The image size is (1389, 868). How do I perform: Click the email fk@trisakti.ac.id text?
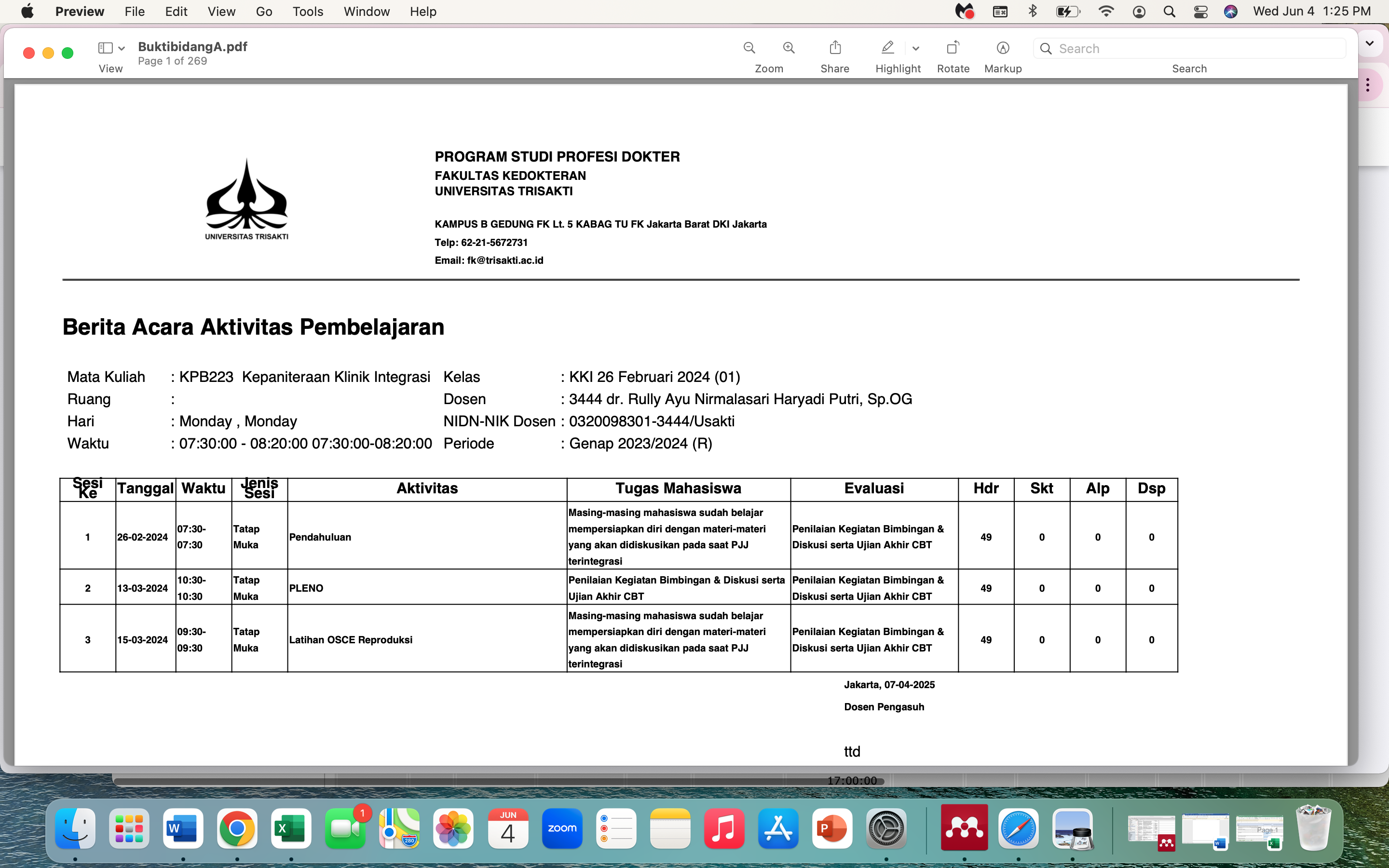pyautogui.click(x=505, y=260)
